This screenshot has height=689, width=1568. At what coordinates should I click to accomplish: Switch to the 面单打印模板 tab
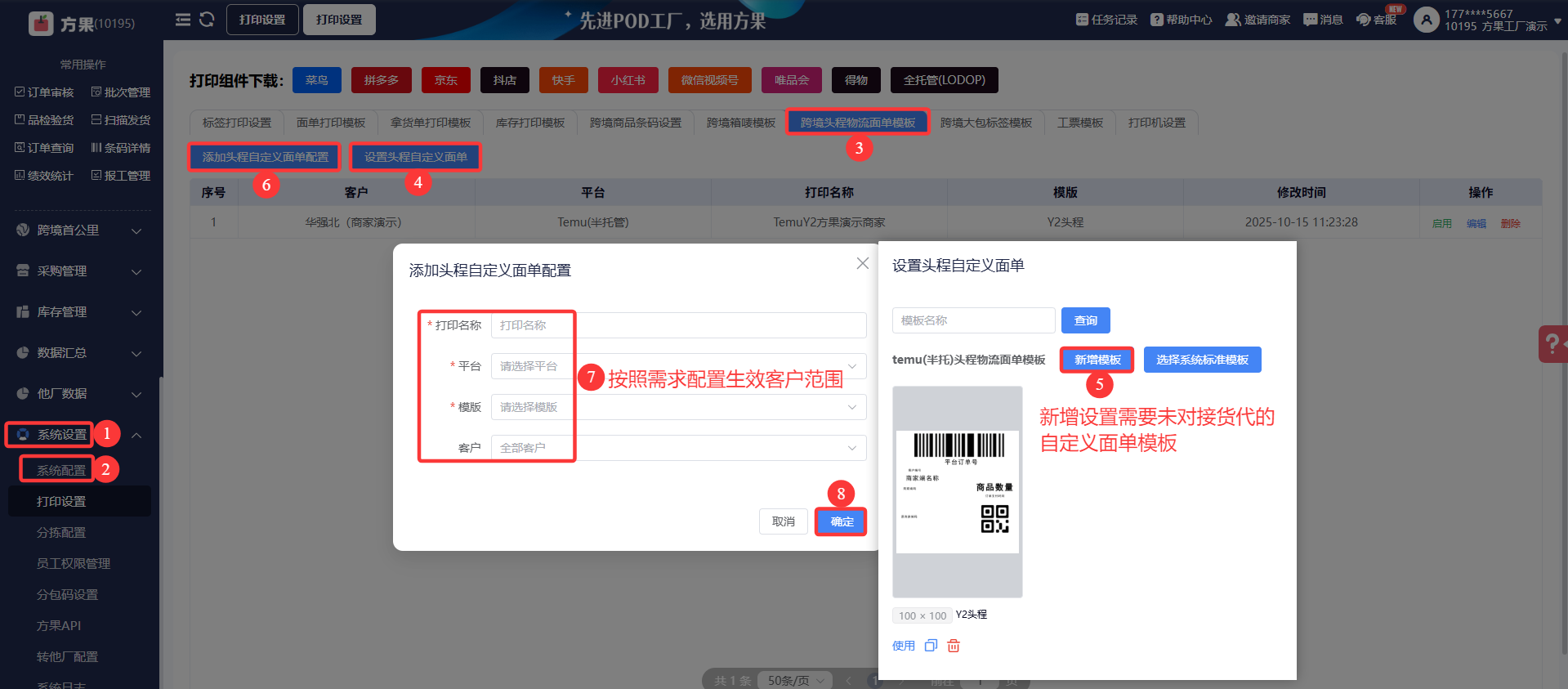click(331, 123)
